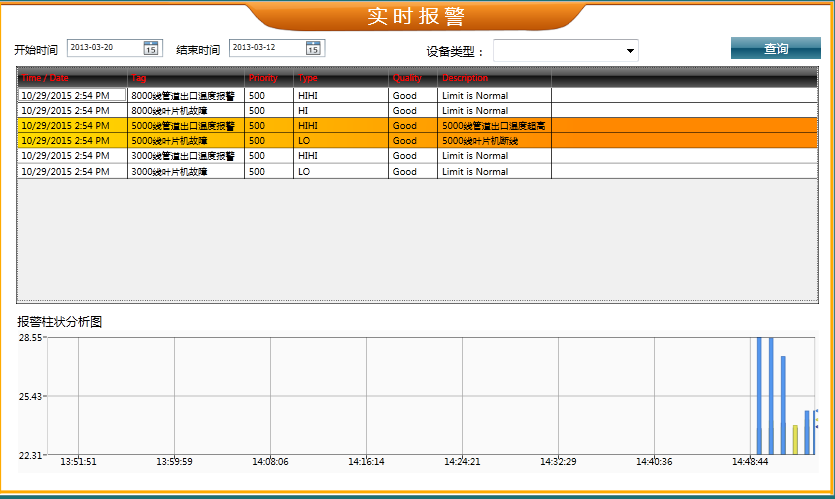This screenshot has width=835, height=499.
Task: Select the 8000线管道出口温度报警 alarm row
Action: pos(185,96)
